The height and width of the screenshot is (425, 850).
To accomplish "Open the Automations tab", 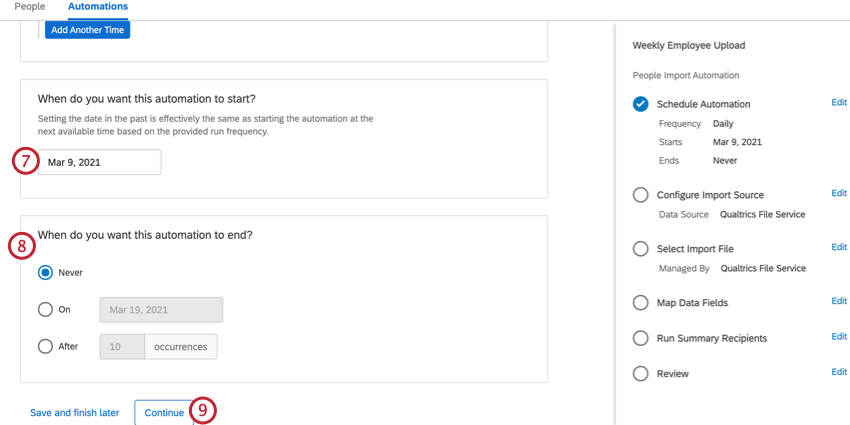I will (98, 7).
